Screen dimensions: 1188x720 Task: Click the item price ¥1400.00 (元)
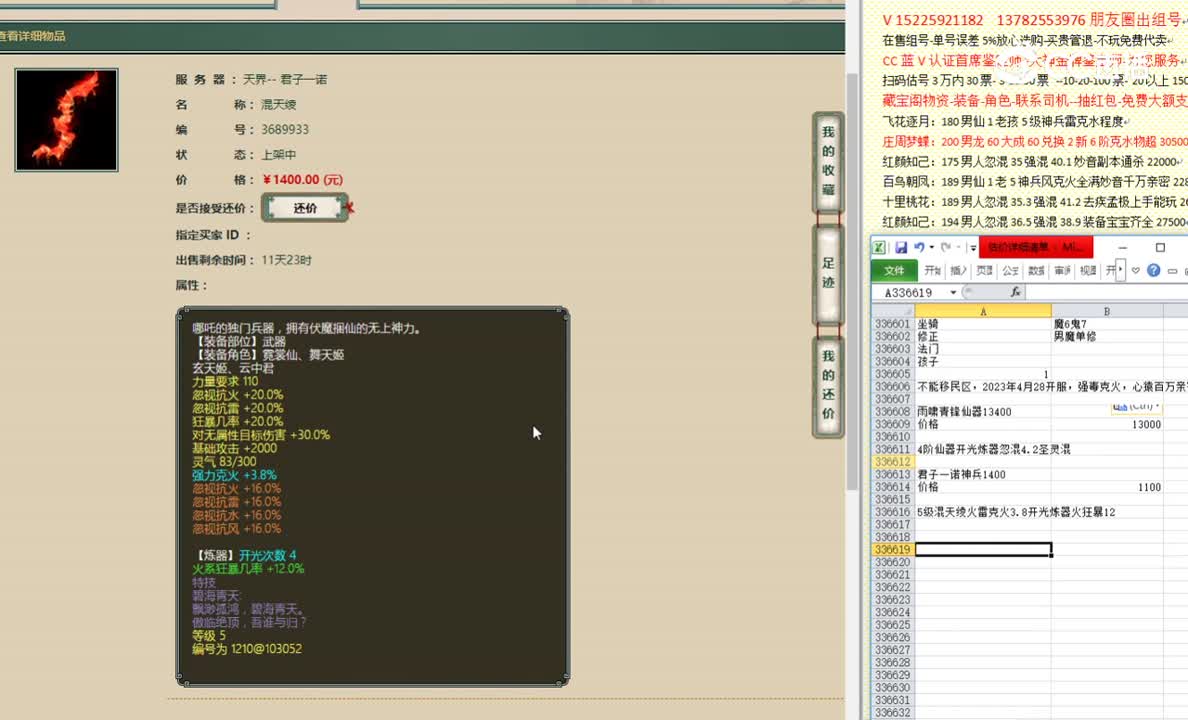click(x=302, y=180)
